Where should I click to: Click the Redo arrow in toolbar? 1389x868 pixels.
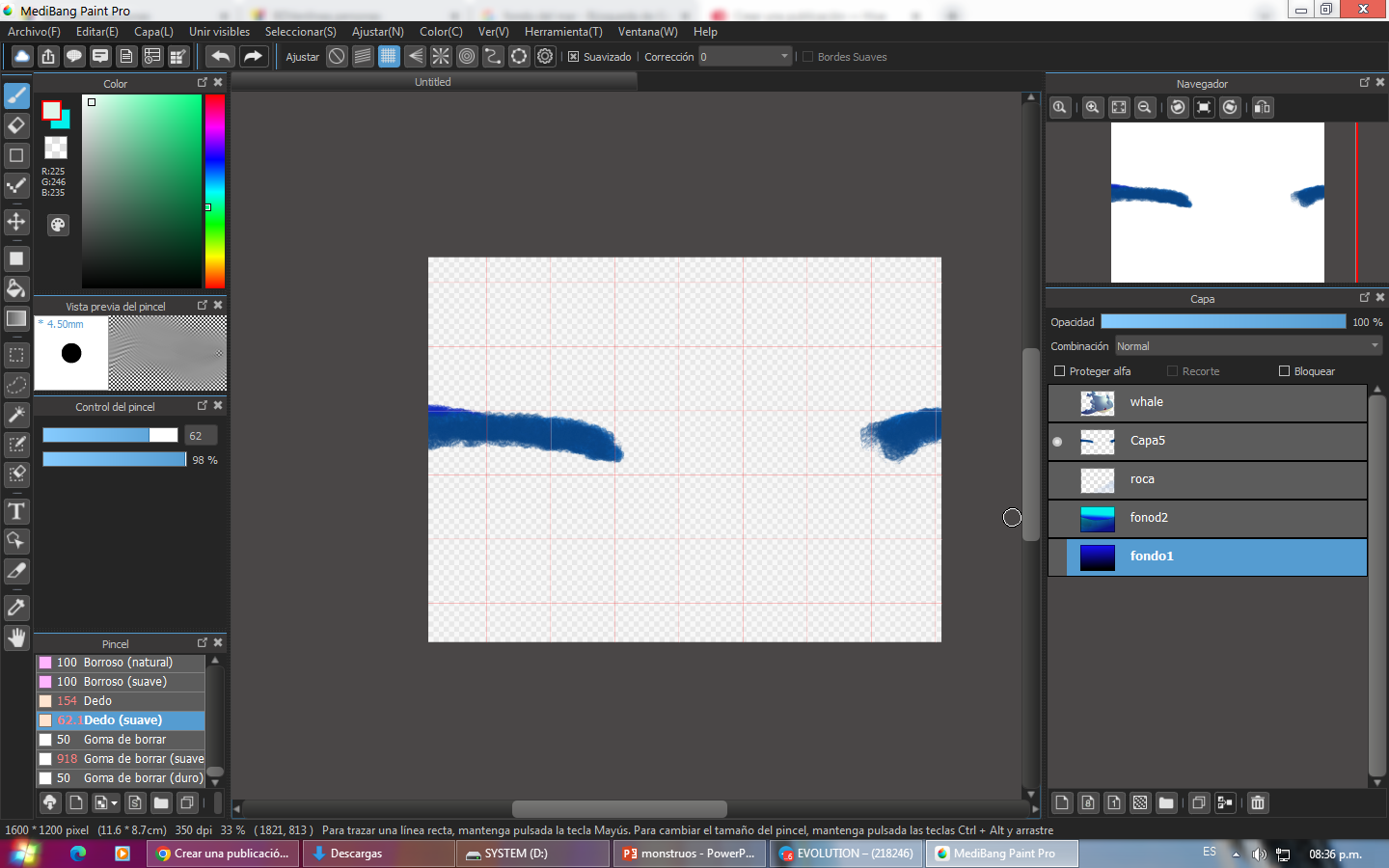[x=253, y=56]
